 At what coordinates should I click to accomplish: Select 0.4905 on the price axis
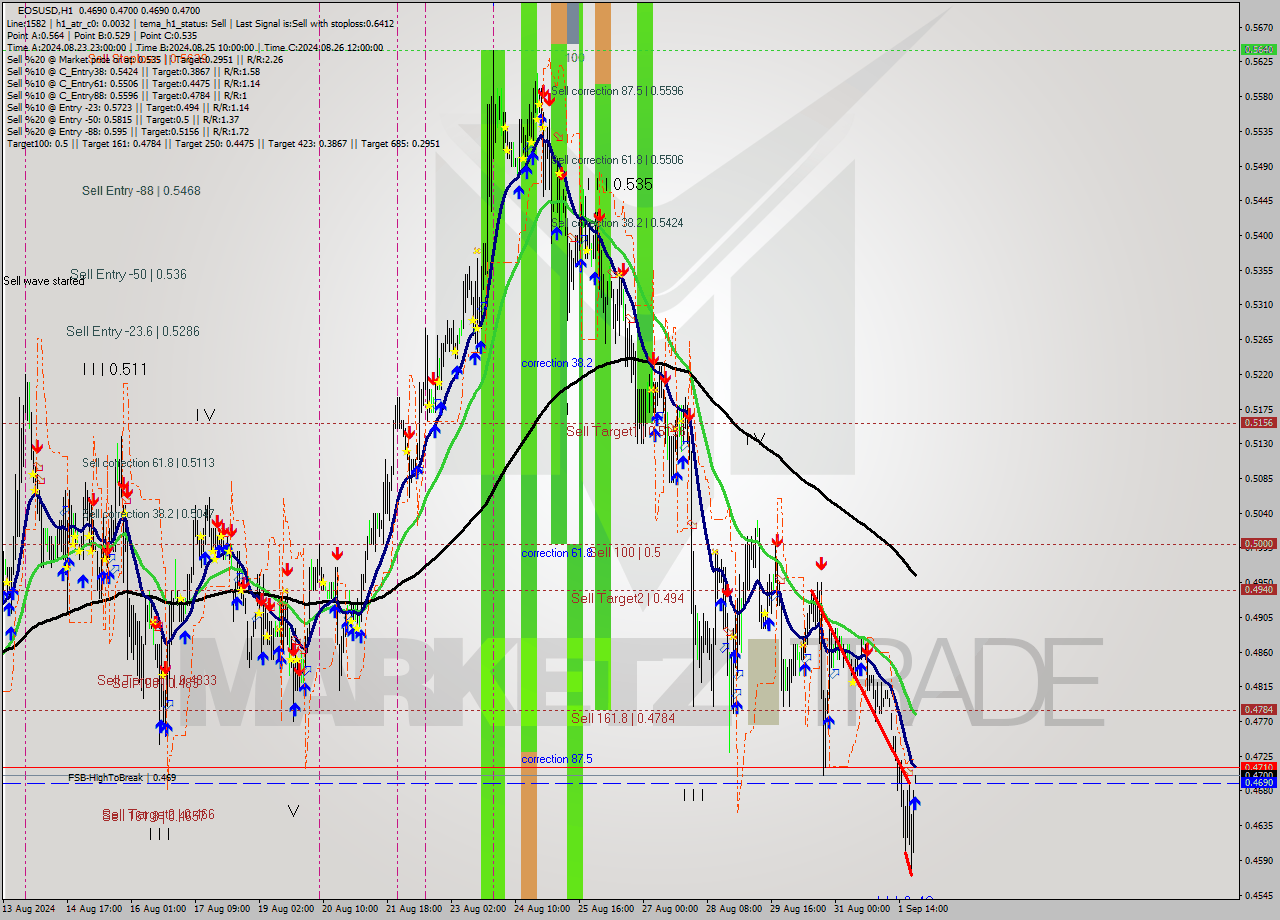(1258, 617)
